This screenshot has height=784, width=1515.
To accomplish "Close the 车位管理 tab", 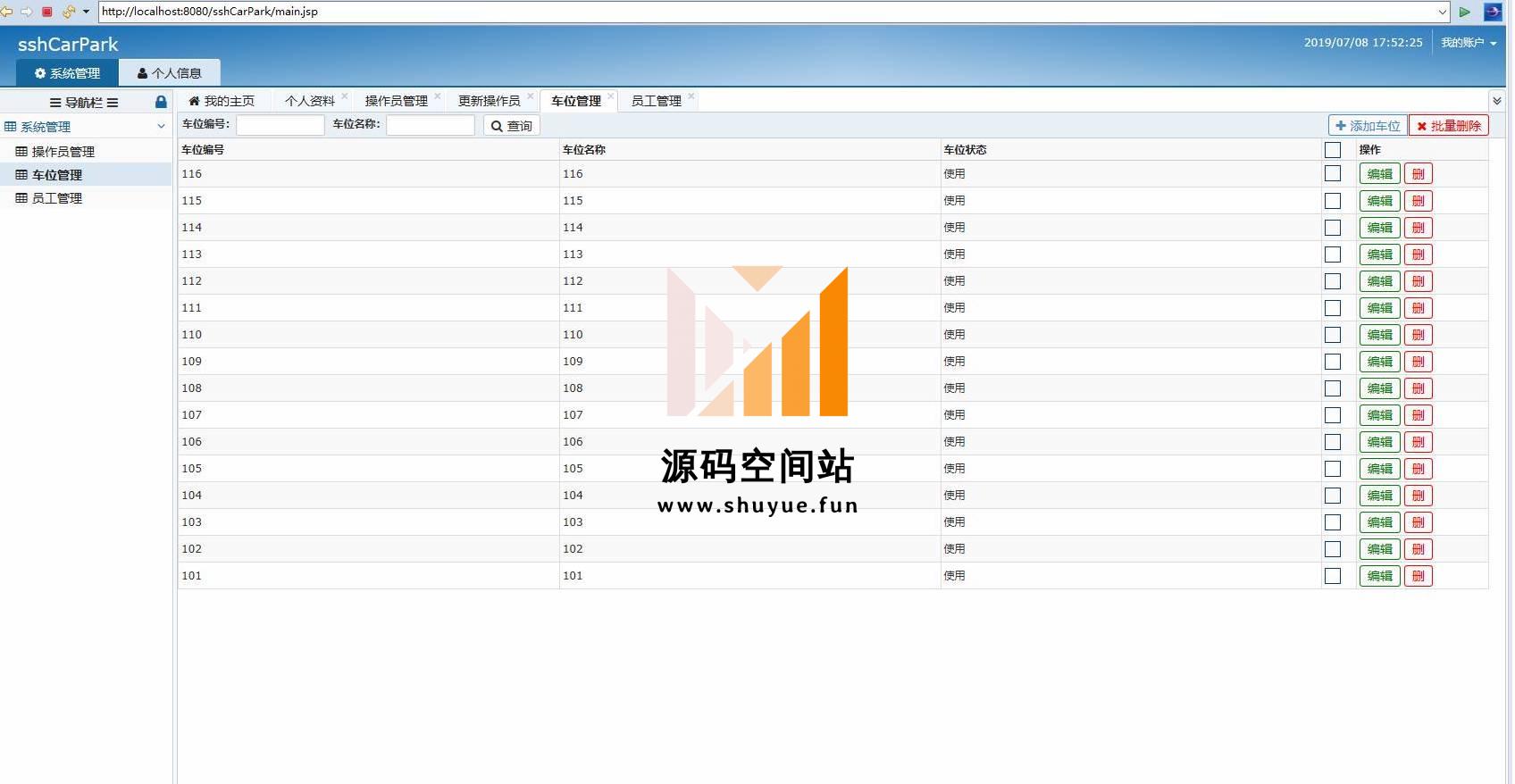I will tap(611, 96).
